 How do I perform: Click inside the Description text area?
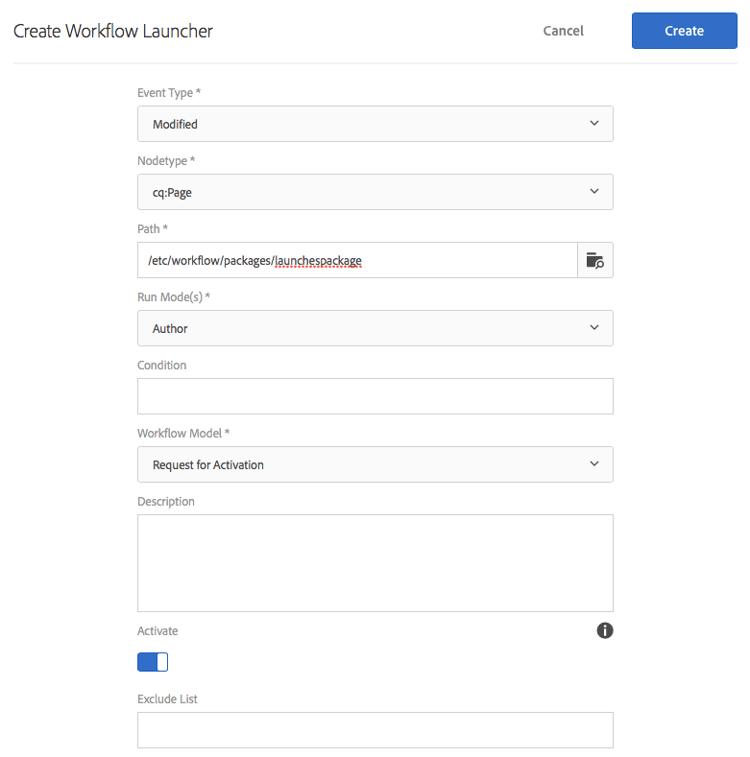(375, 563)
